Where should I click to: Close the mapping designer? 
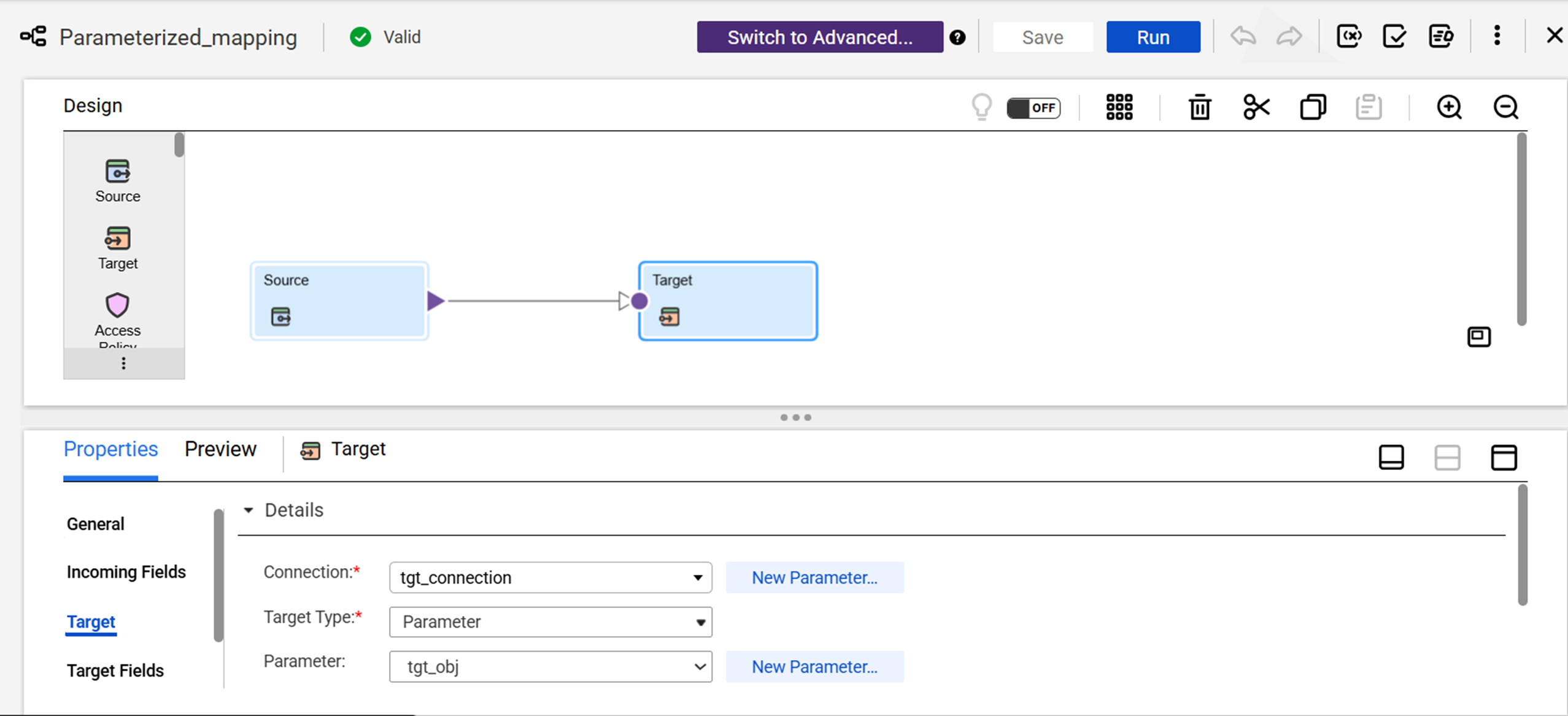1554,35
